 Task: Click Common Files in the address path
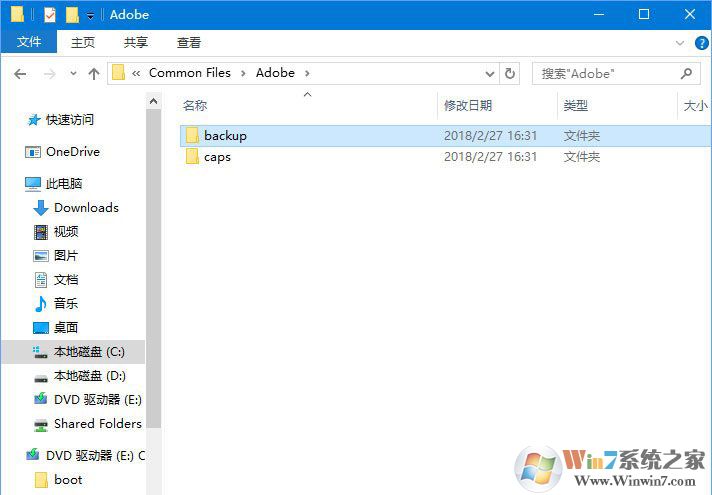click(x=190, y=73)
